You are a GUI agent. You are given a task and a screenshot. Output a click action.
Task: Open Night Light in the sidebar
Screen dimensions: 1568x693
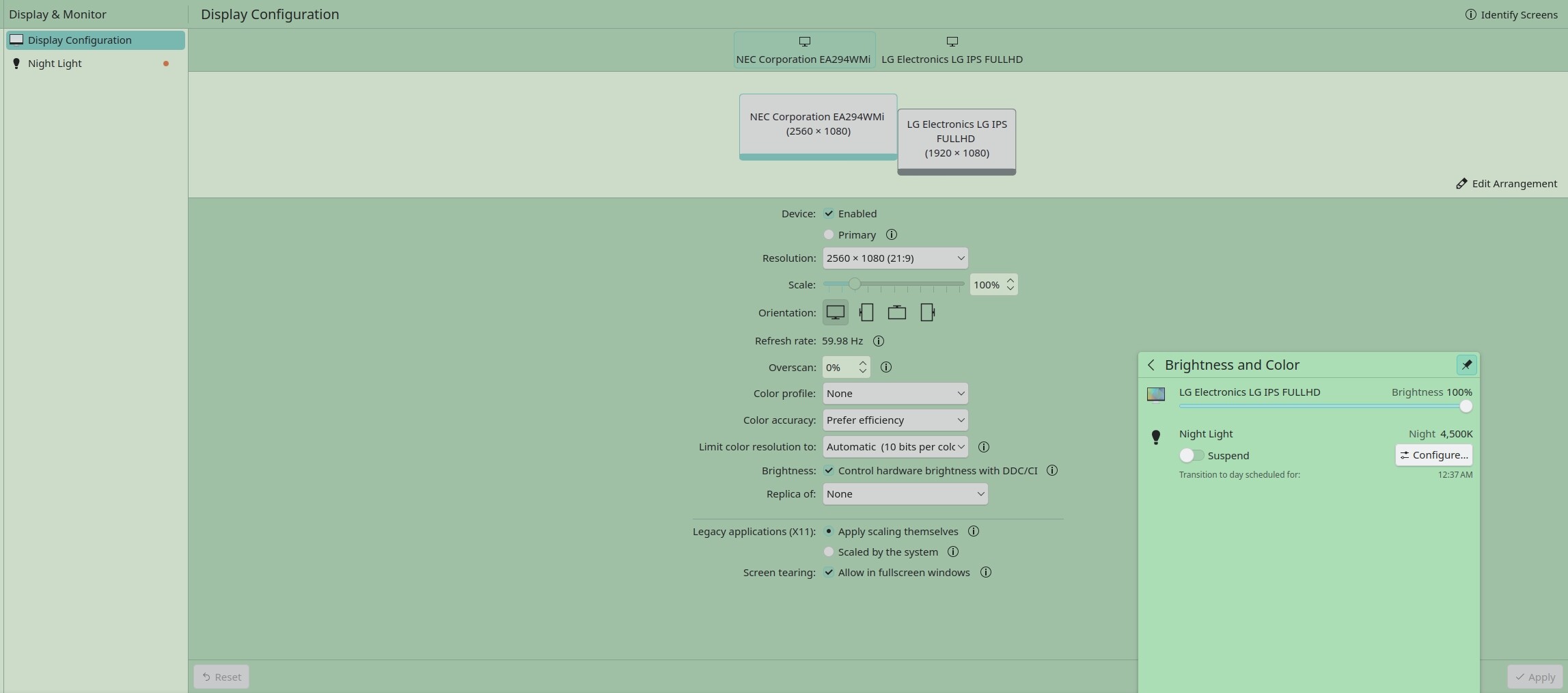tap(55, 64)
